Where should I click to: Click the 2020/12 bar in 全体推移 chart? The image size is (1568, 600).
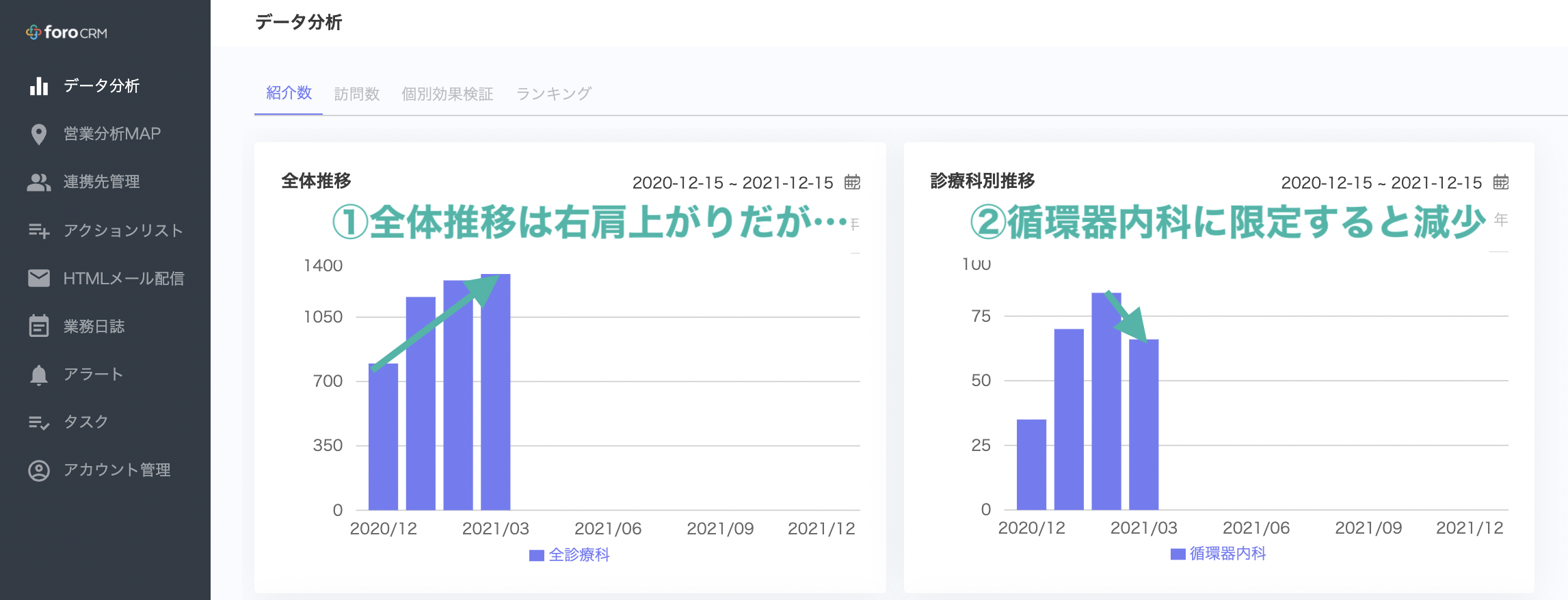pos(383,437)
